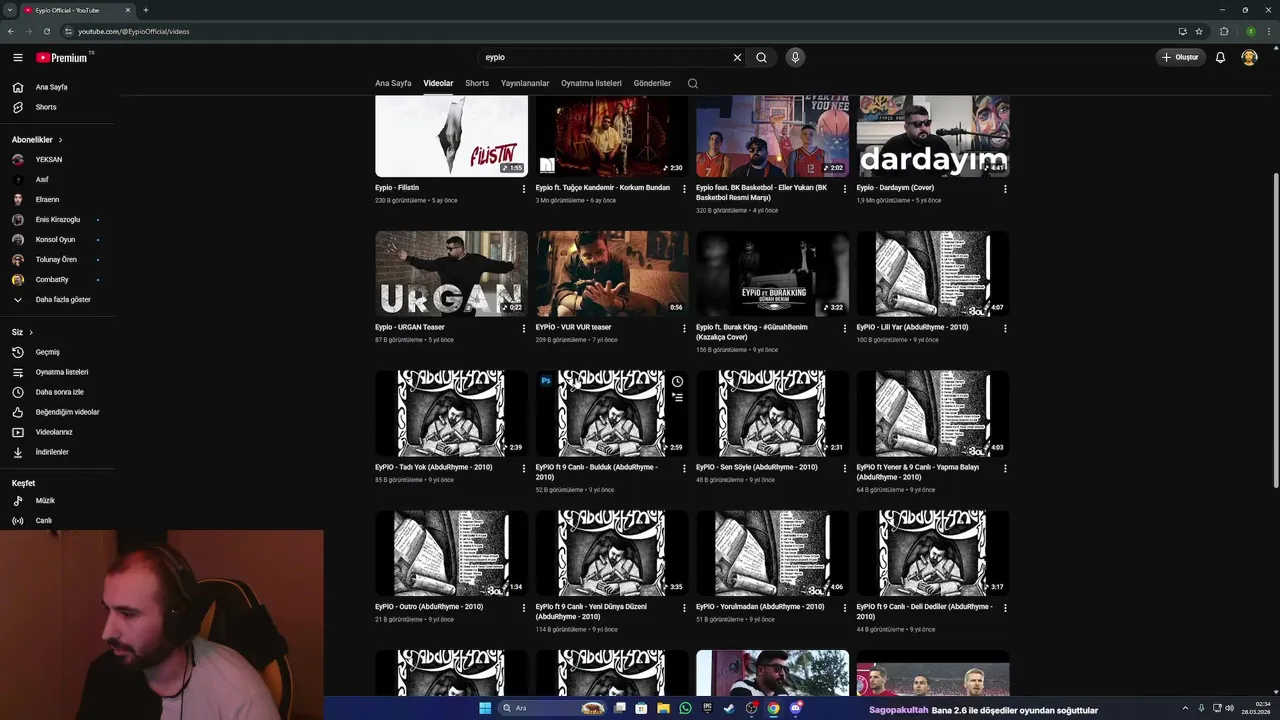The height and width of the screenshot is (720, 1280).
Task: Open Discord from the taskbar
Action: (x=796, y=708)
